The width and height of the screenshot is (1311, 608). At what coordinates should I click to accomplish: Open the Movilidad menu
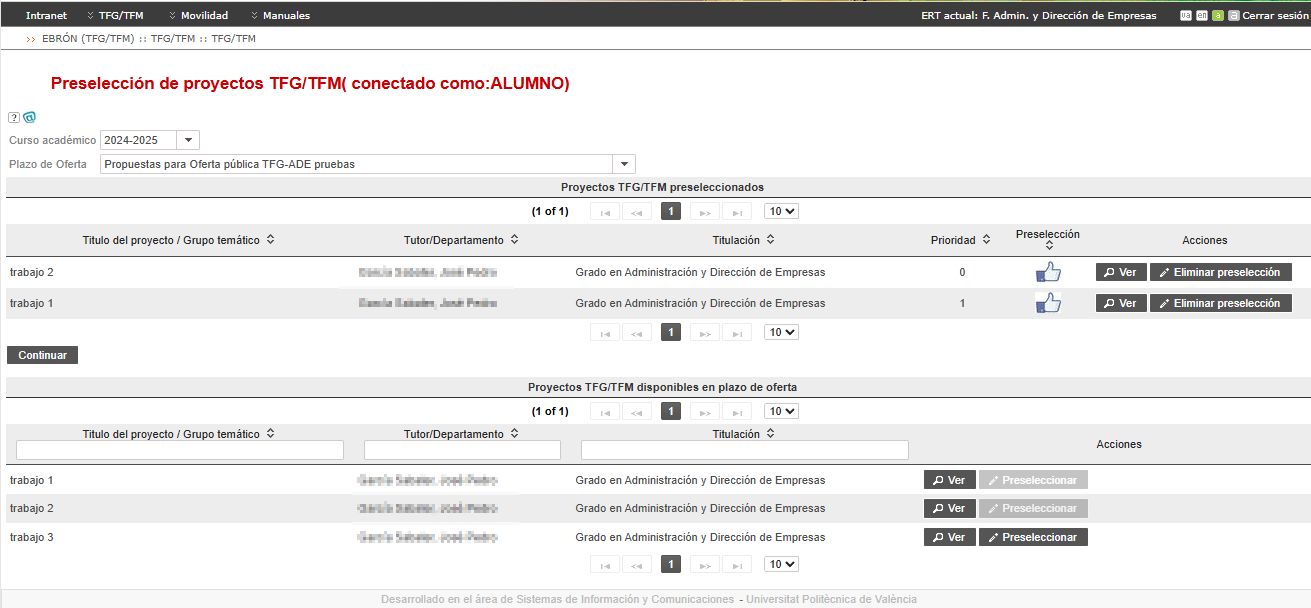click(198, 16)
